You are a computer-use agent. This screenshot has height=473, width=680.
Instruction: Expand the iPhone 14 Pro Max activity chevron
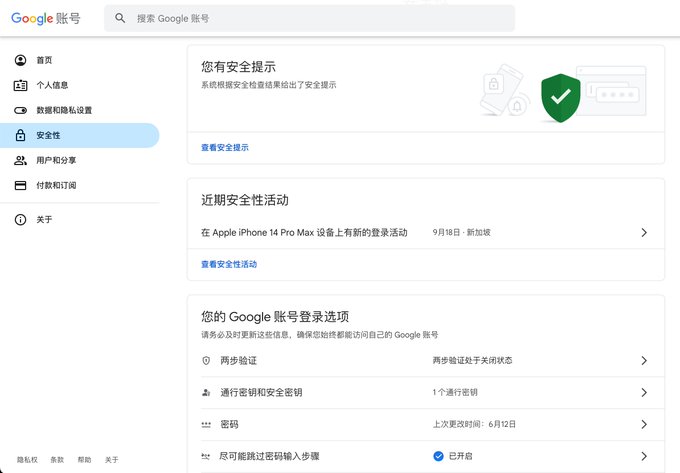(644, 232)
